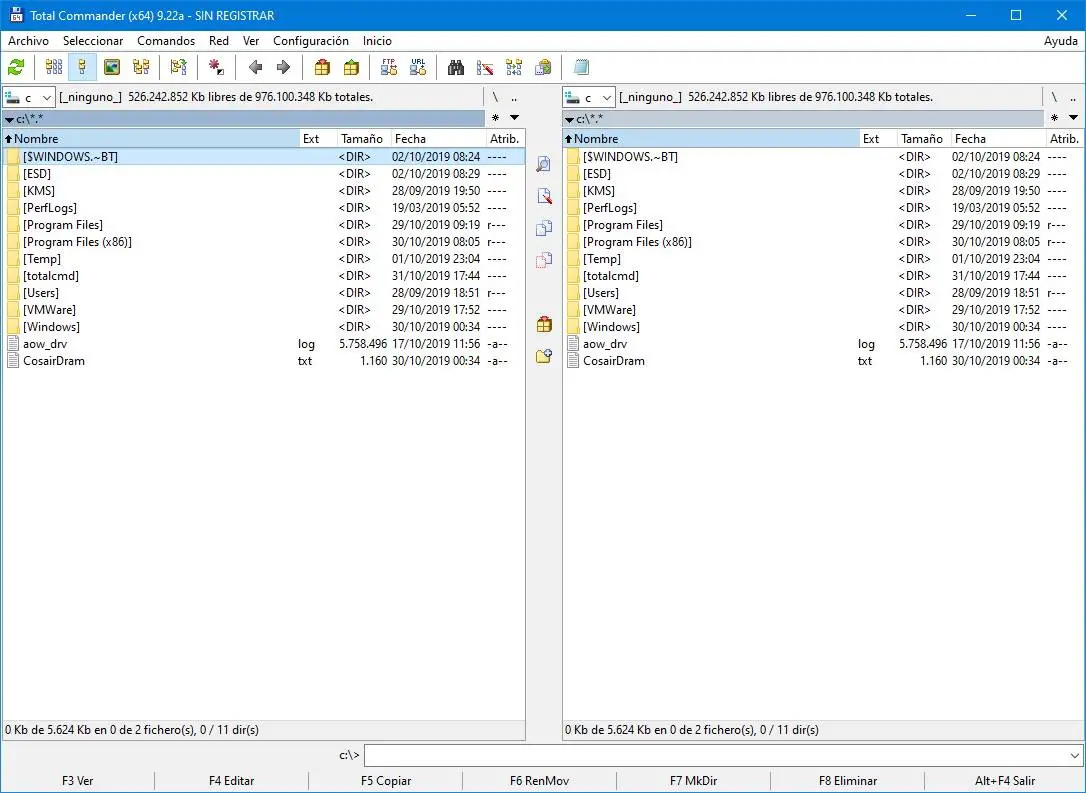Switch to thumbnail view icon

click(x=112, y=67)
